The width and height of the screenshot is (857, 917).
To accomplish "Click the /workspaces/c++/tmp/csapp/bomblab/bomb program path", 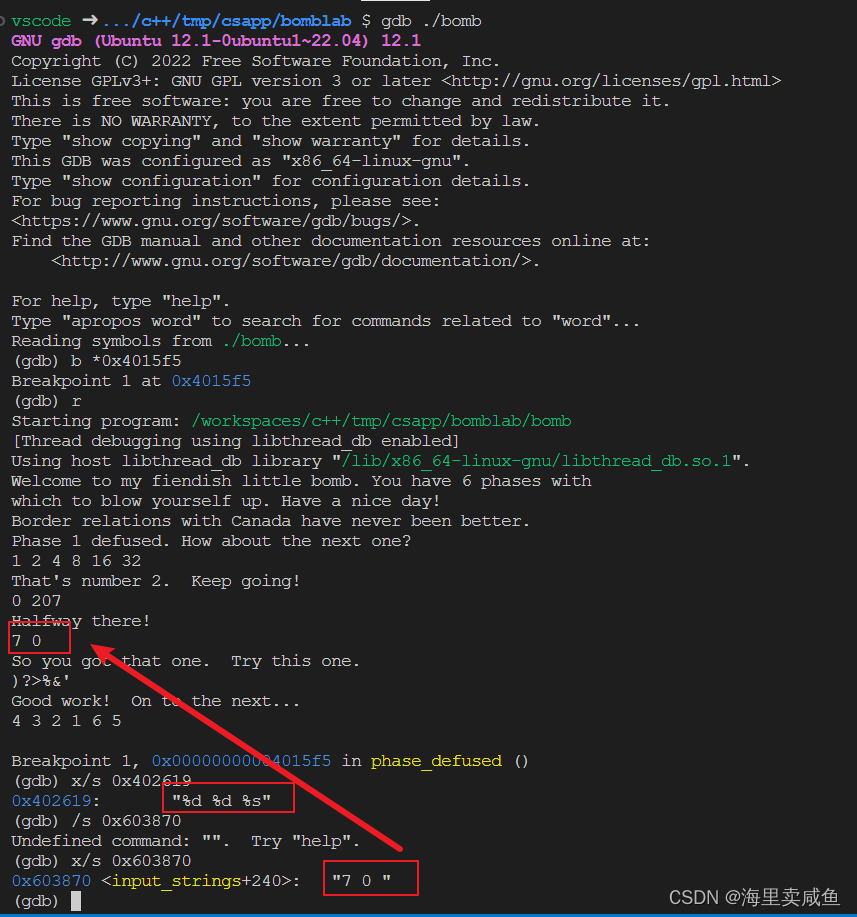I will coord(381,421).
